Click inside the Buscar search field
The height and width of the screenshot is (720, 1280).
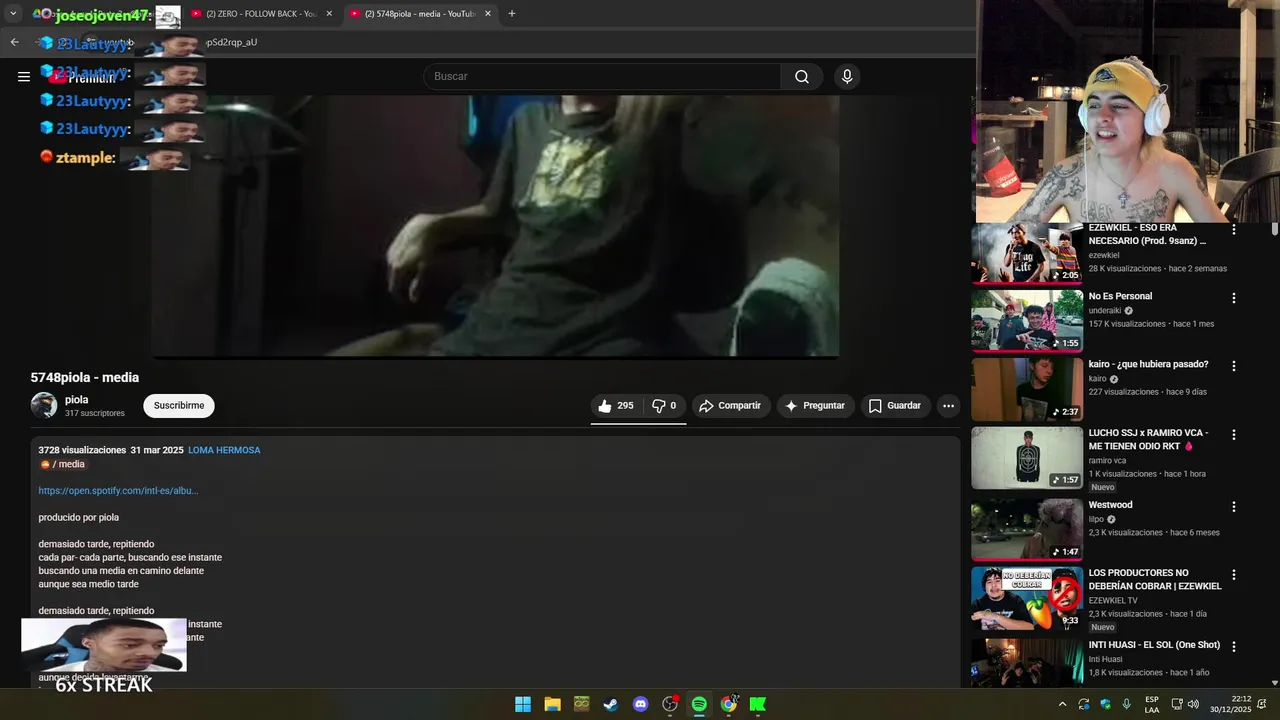tap(602, 77)
